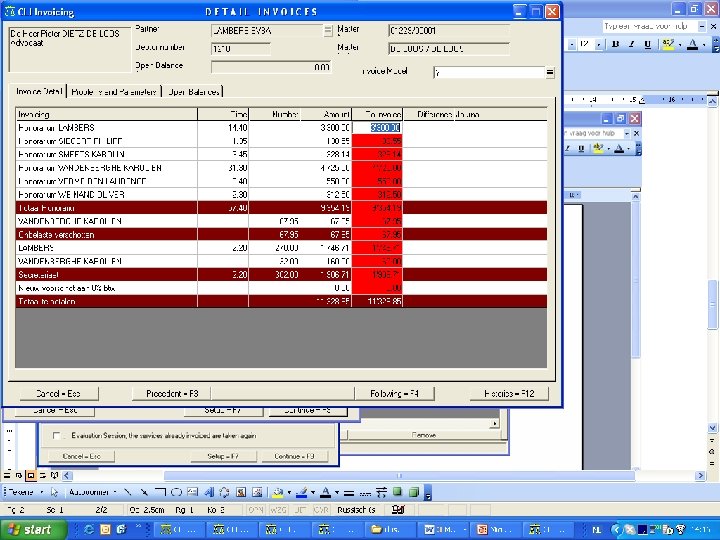Select the Line tool in drawing toolbar
The height and width of the screenshot is (540, 720).
pos(128,492)
